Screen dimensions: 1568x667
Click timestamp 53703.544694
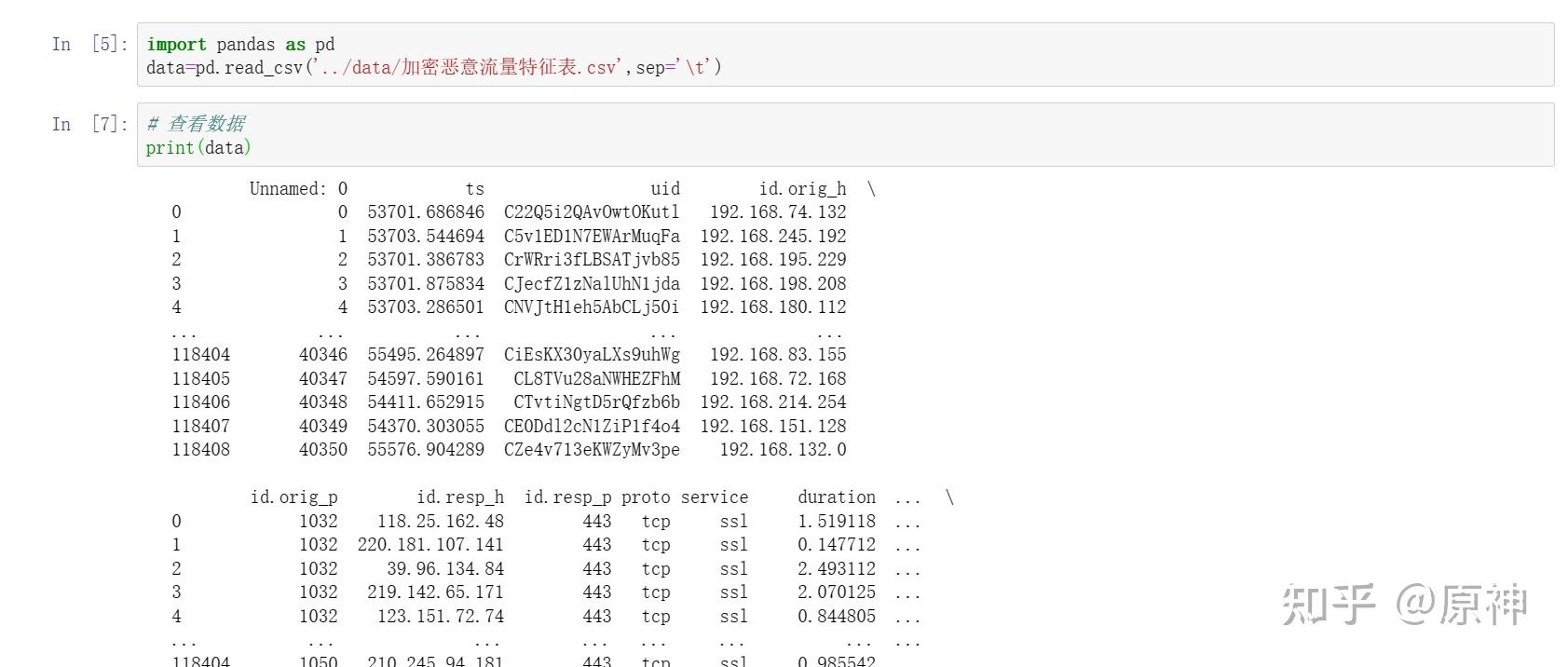[426, 237]
